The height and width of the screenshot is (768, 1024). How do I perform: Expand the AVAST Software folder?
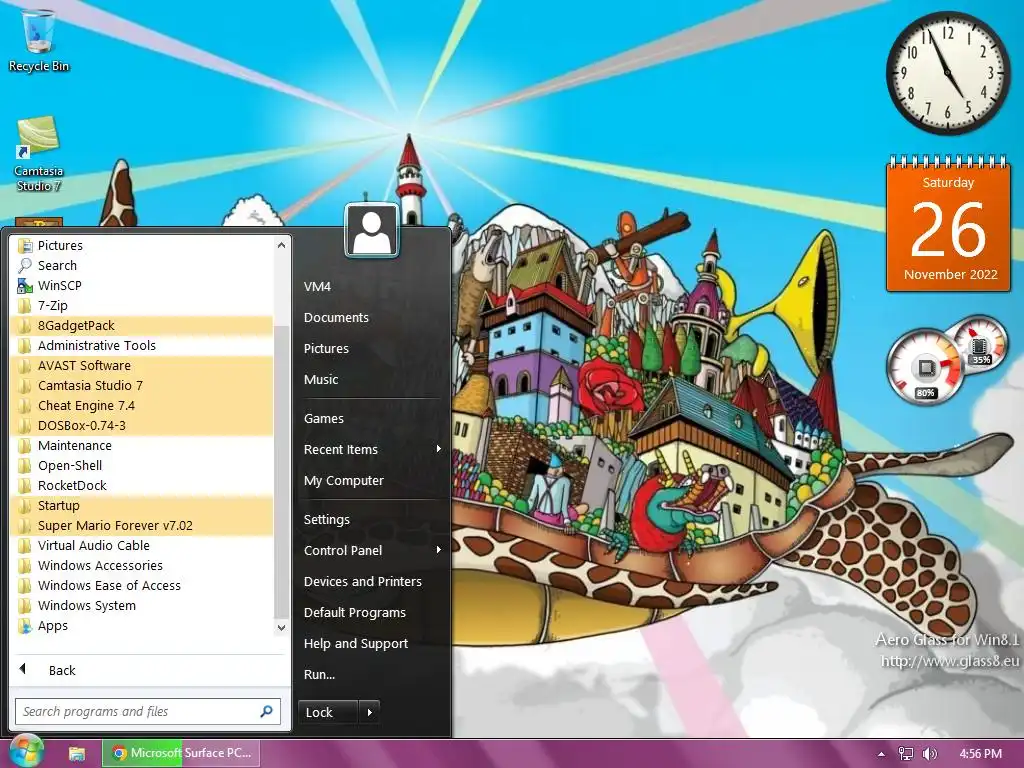pyautogui.click(x=142, y=366)
